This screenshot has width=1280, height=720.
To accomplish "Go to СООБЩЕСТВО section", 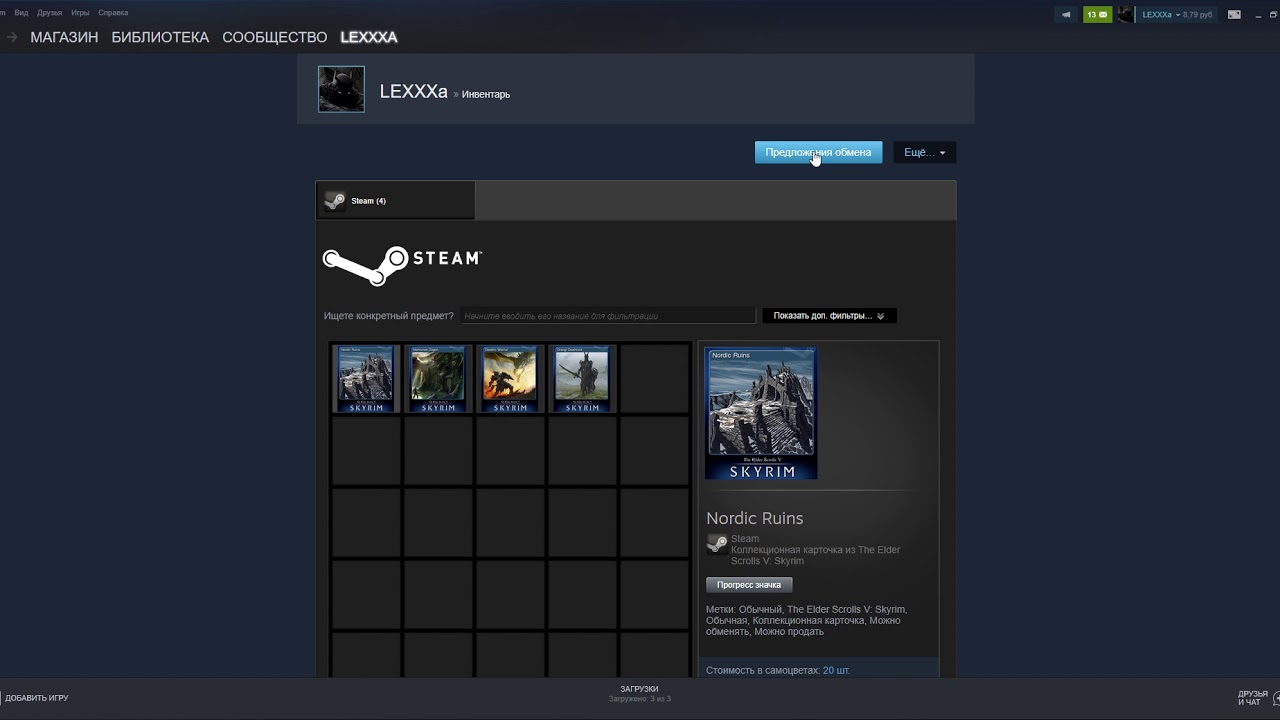I will click(274, 37).
